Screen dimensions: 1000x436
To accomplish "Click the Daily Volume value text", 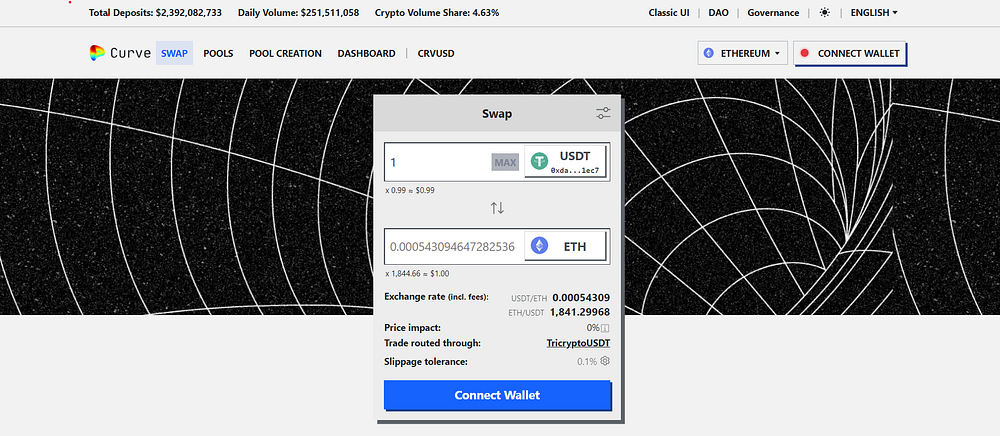I will click(x=326, y=13).
